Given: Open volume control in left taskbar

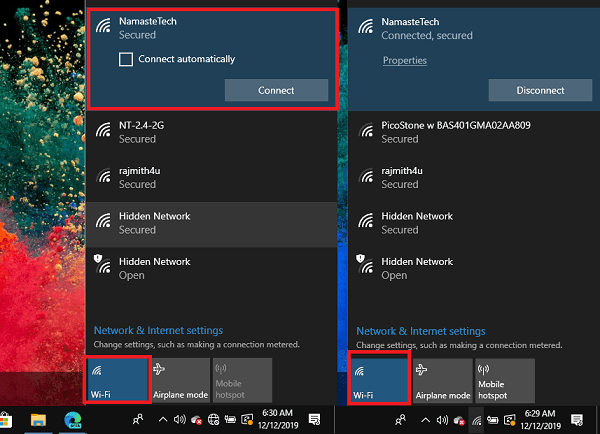Looking at the screenshot, I should pos(179,420).
